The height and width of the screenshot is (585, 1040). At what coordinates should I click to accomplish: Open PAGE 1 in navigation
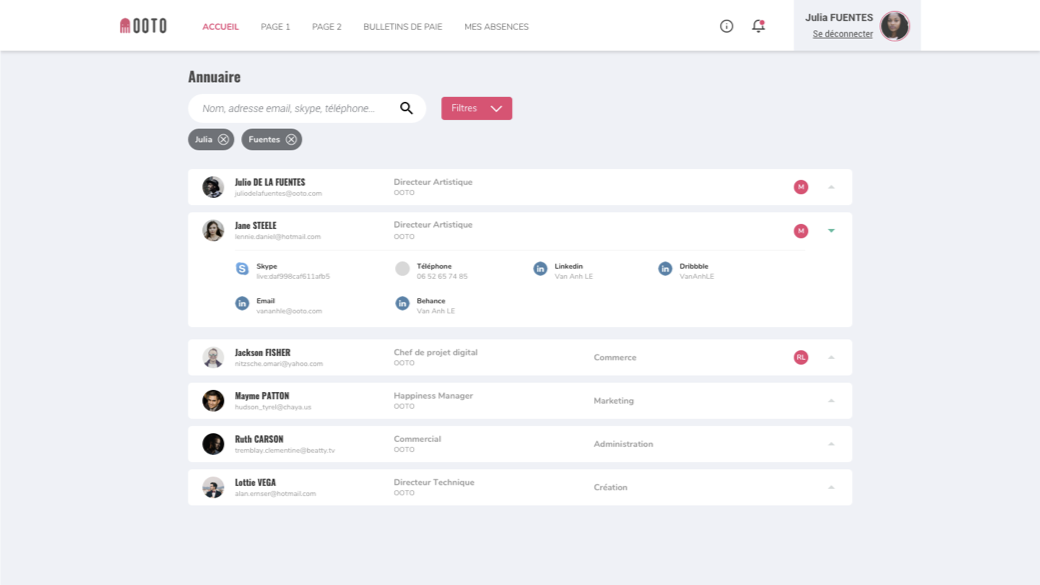(275, 27)
